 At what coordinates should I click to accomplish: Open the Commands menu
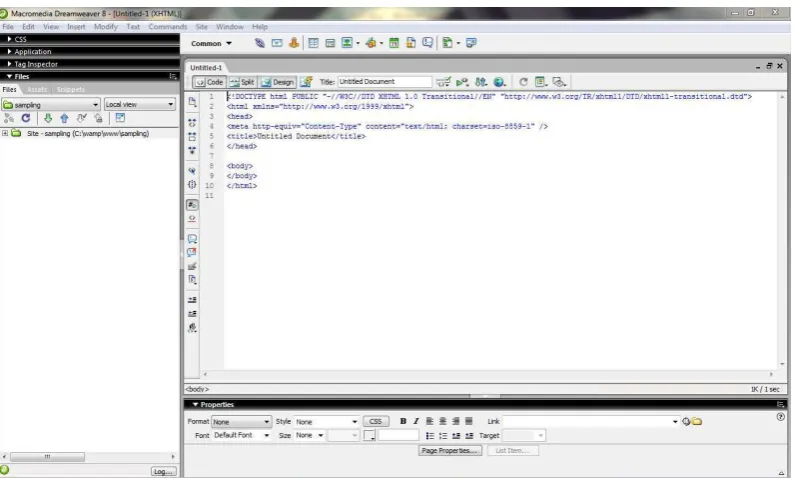coord(167,27)
